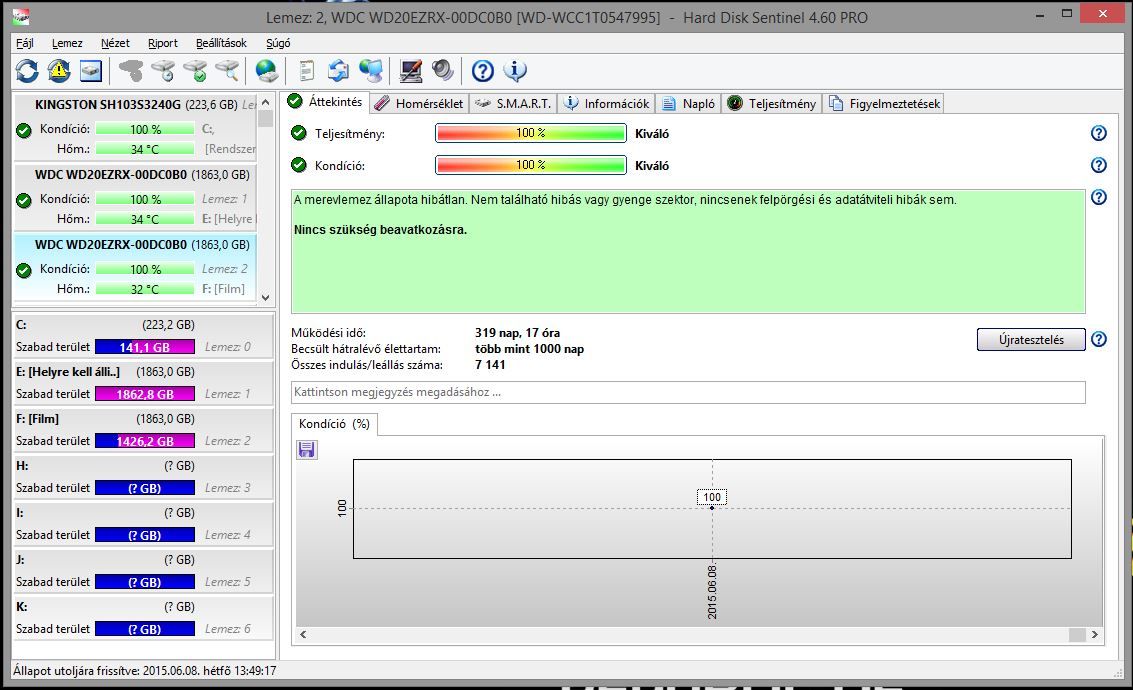Select the Áttekintés tab
The height and width of the screenshot is (690, 1133).
coord(326,102)
